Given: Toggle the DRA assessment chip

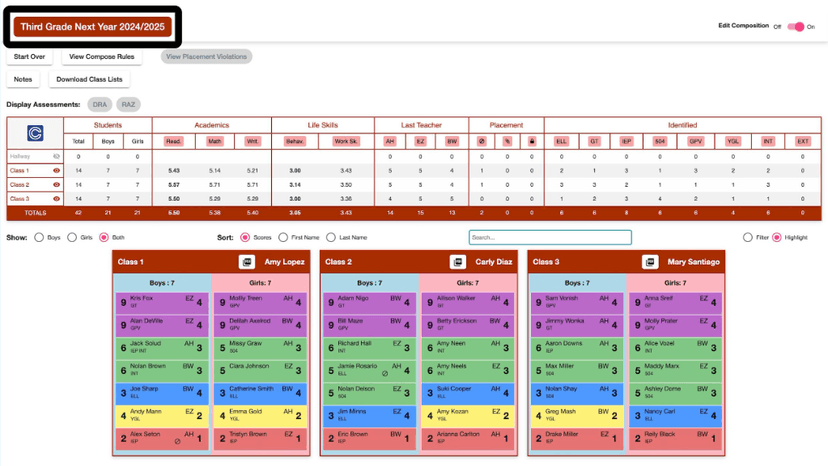Looking at the screenshot, I should click(x=100, y=105).
